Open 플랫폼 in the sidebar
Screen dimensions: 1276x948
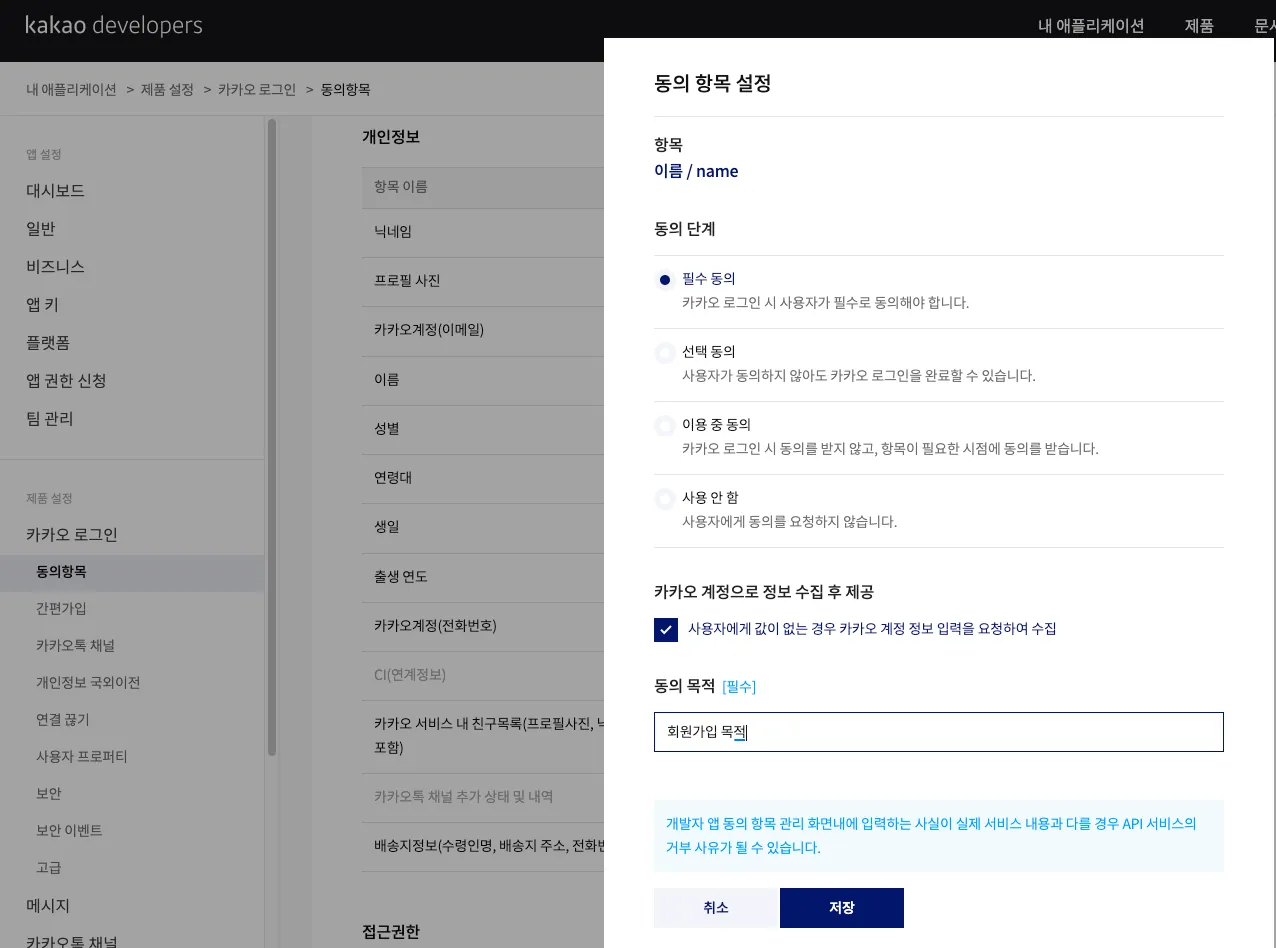pyautogui.click(x=48, y=343)
